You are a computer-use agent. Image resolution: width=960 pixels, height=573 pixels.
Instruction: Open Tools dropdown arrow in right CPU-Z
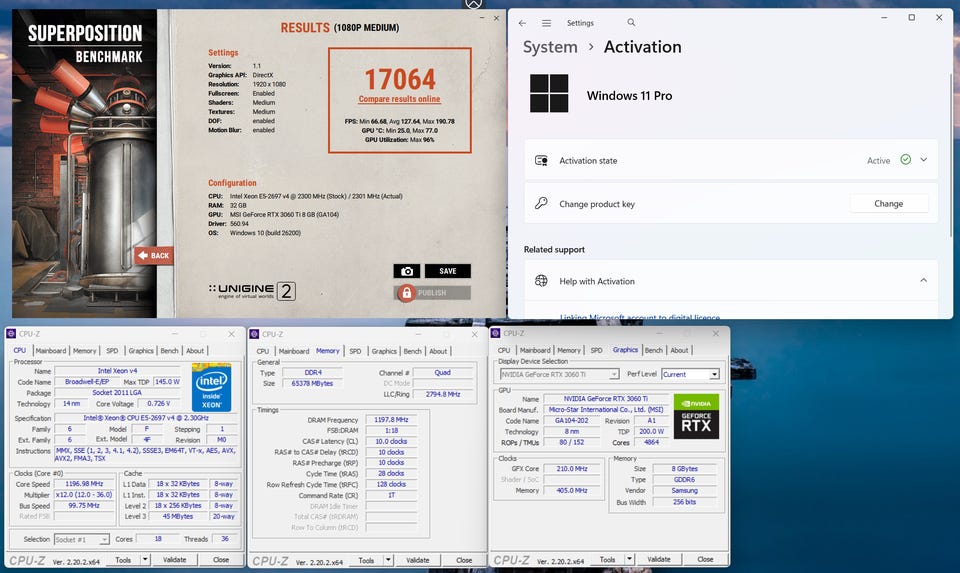point(629,560)
